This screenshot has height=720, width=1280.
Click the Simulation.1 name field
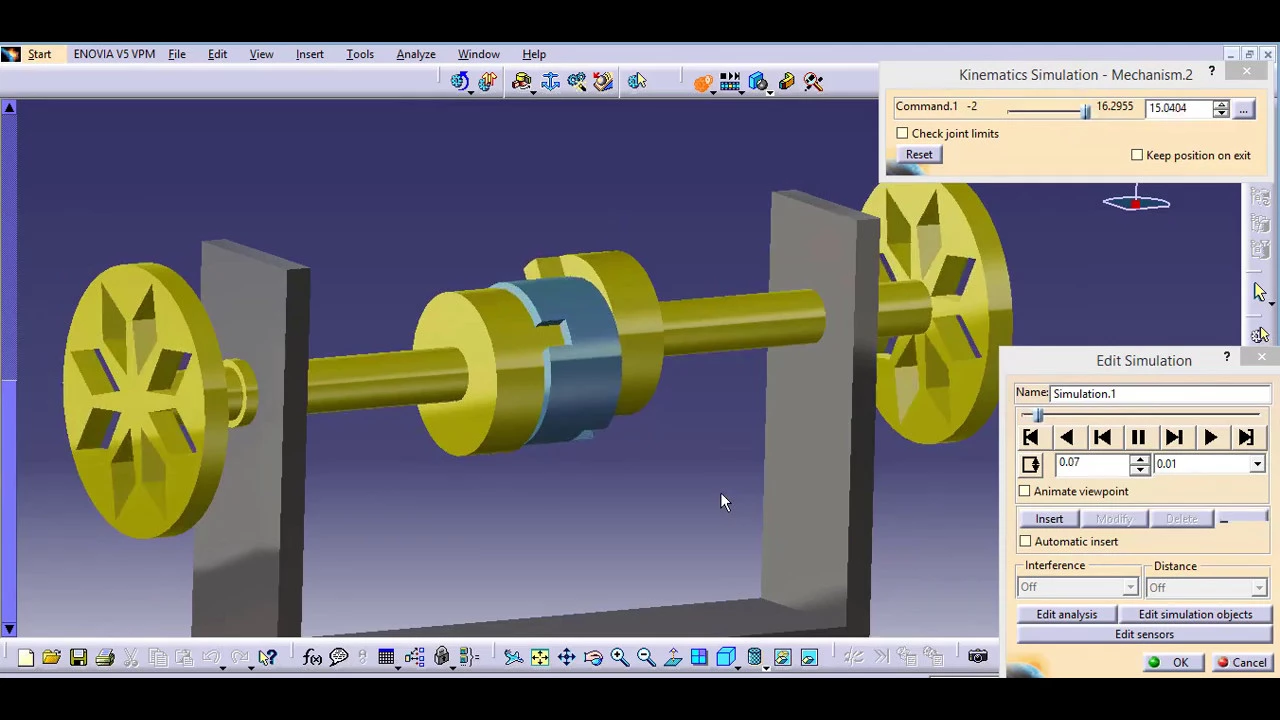(1159, 394)
